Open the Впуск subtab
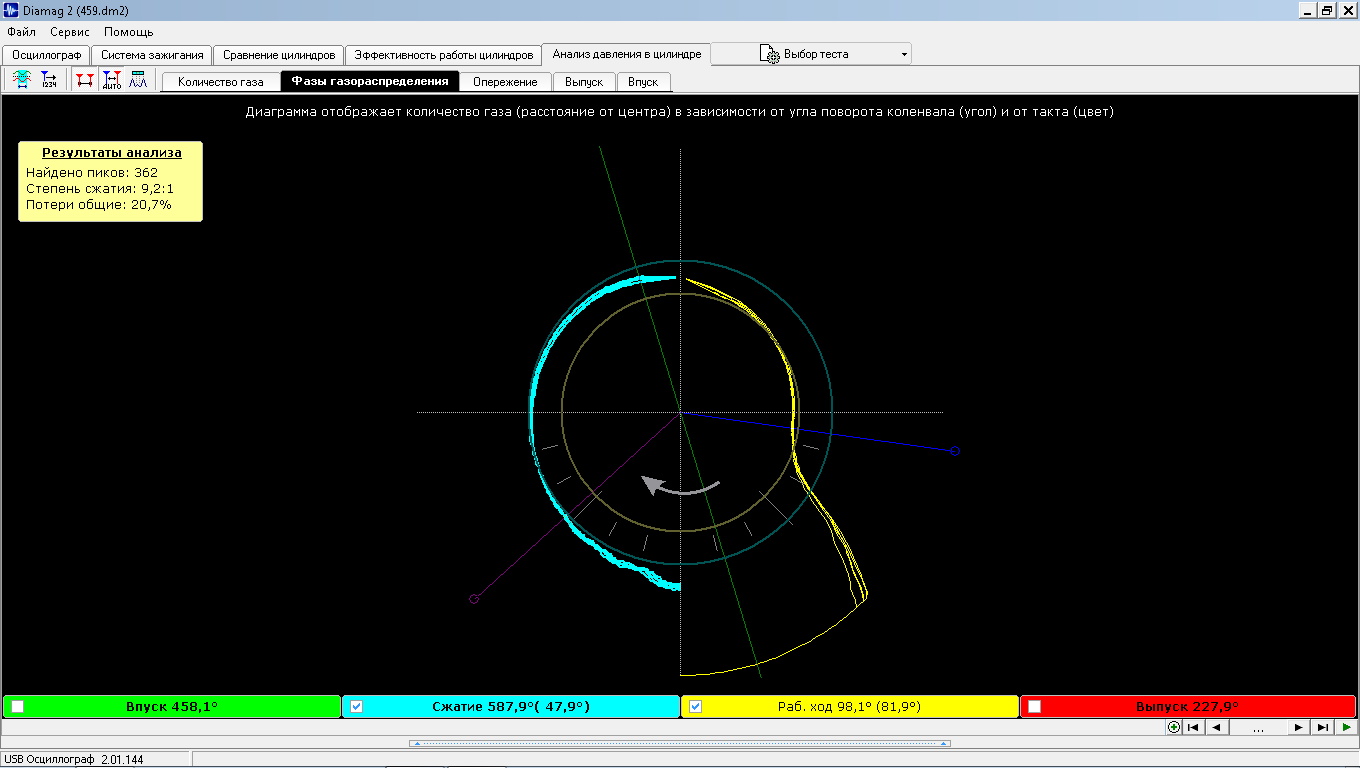 tap(643, 82)
